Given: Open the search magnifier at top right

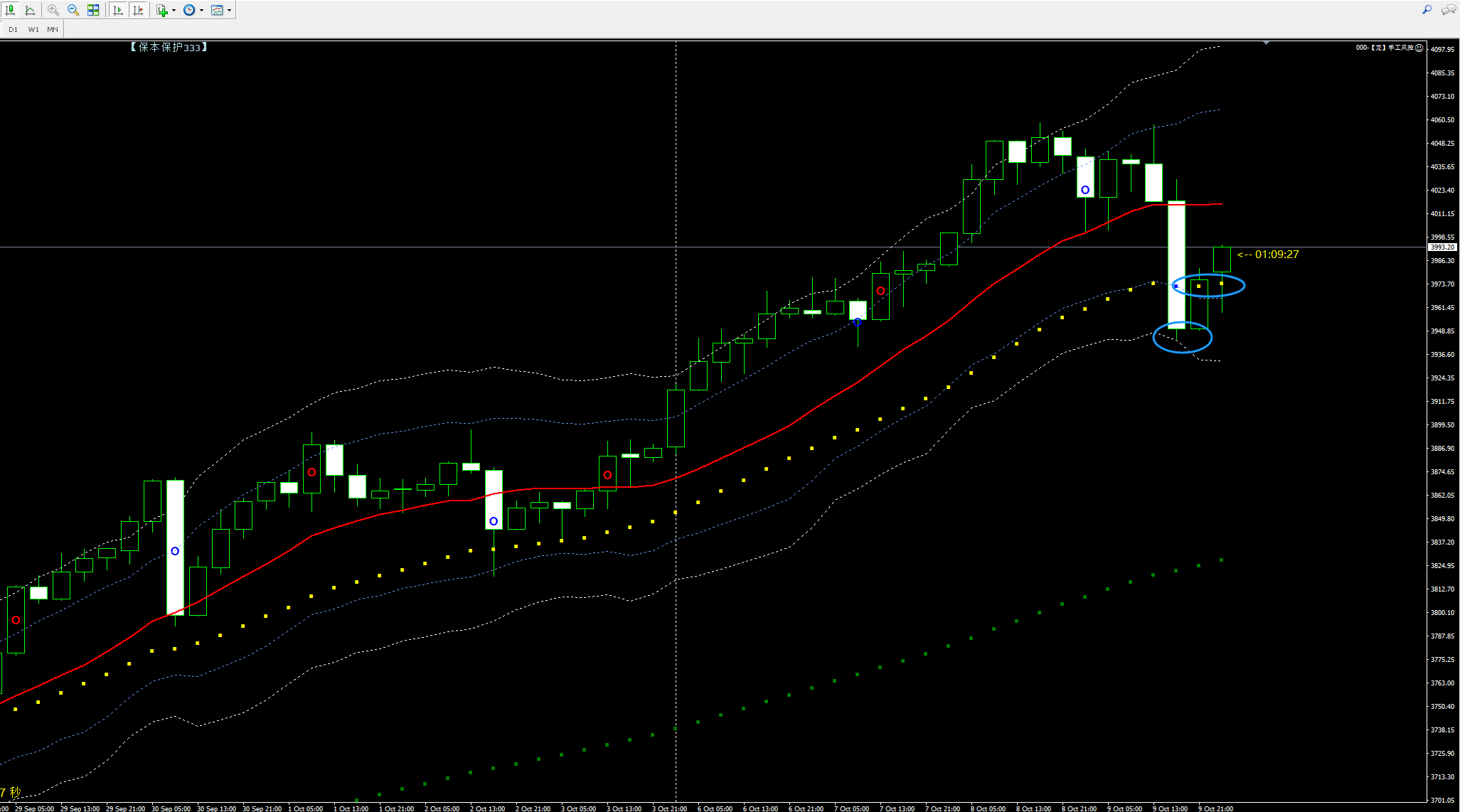Looking at the screenshot, I should click(1427, 10).
